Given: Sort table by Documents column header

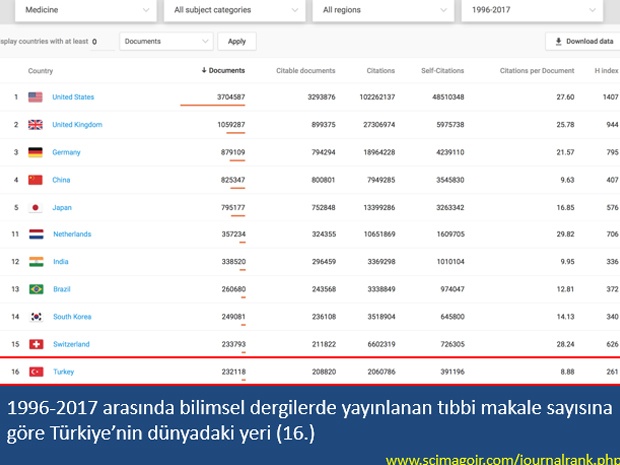Looking at the screenshot, I should pyautogui.click(x=224, y=71).
